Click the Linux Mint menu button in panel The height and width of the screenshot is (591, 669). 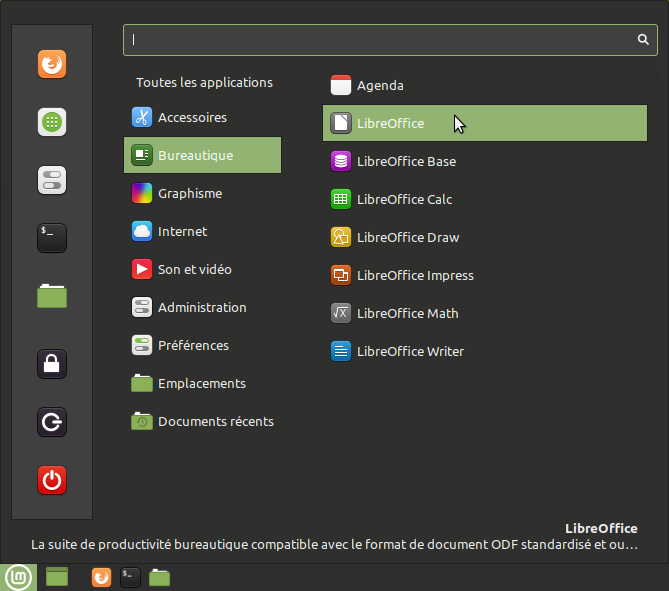(18, 577)
